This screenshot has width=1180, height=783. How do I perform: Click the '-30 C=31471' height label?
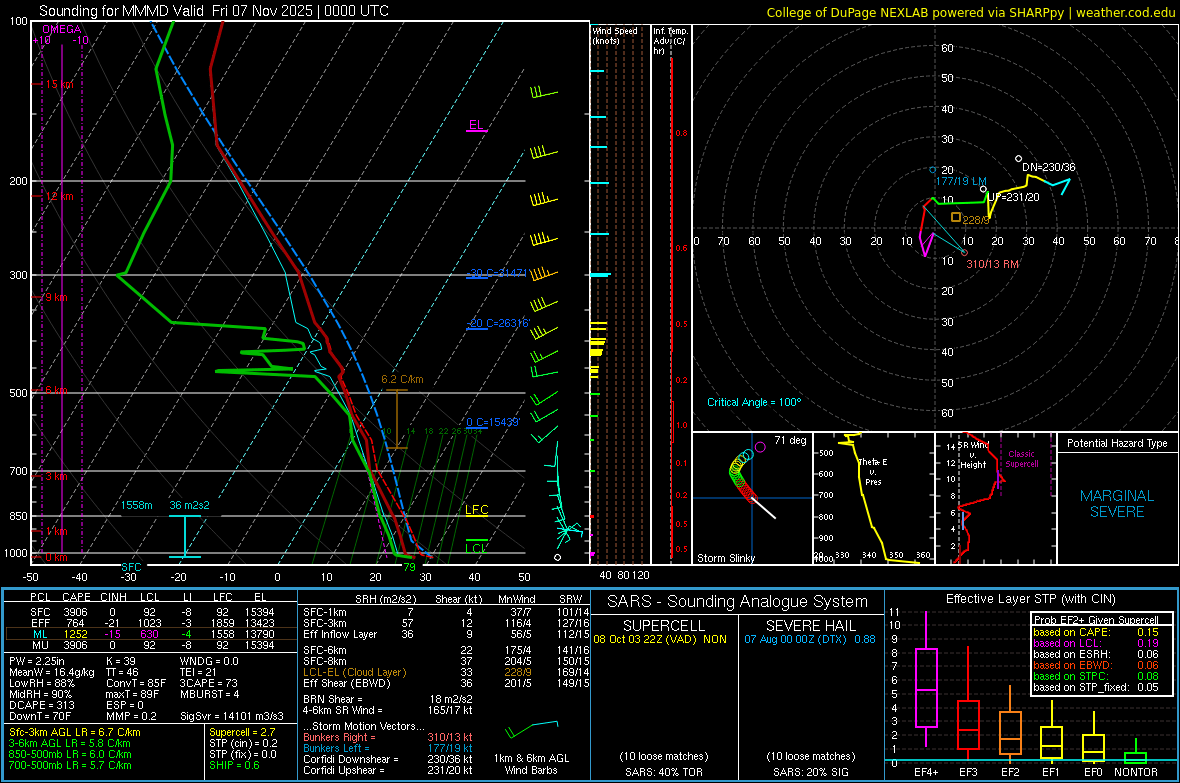pyautogui.click(x=497, y=273)
